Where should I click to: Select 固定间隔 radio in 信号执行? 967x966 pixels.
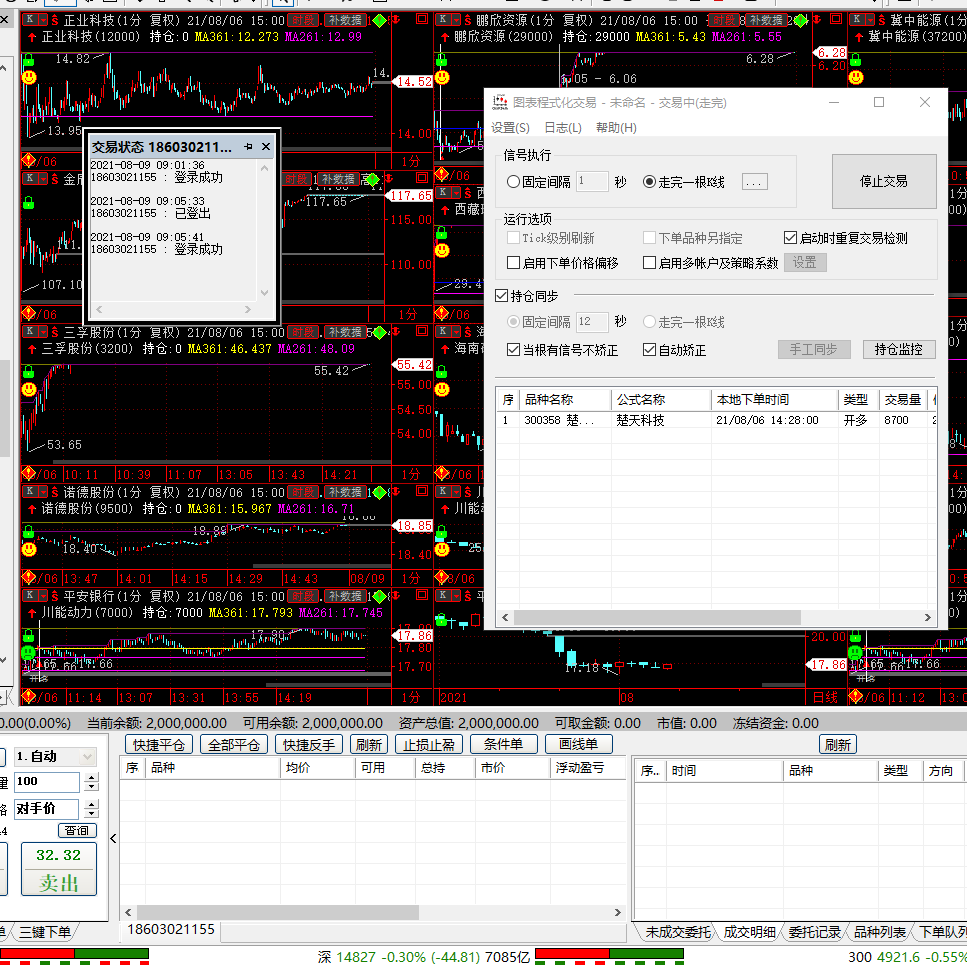click(x=514, y=182)
